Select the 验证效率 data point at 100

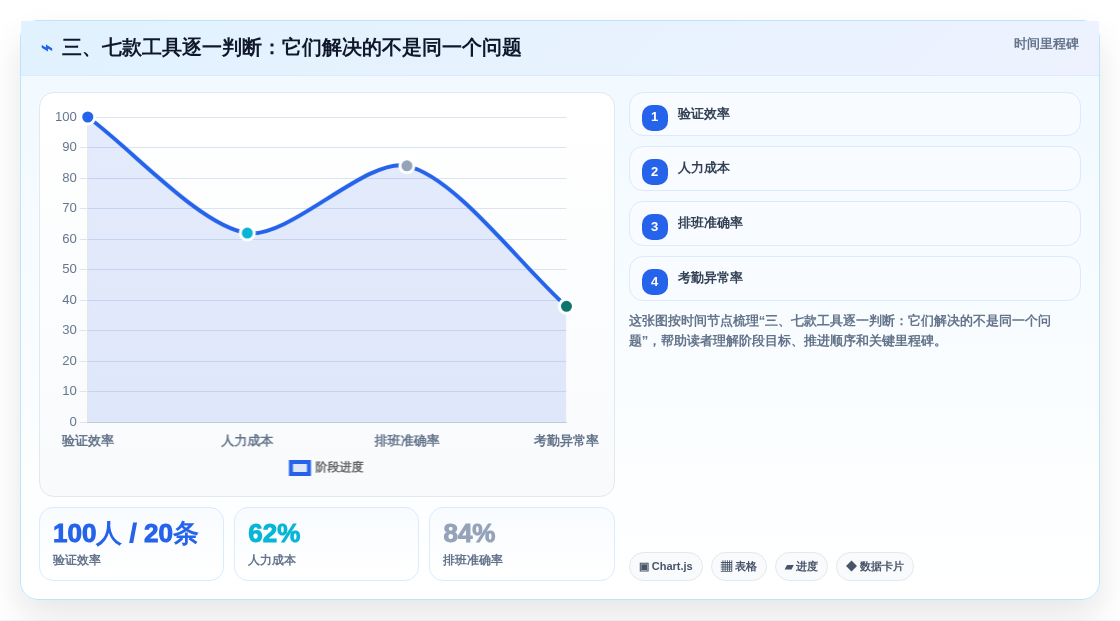(88, 117)
